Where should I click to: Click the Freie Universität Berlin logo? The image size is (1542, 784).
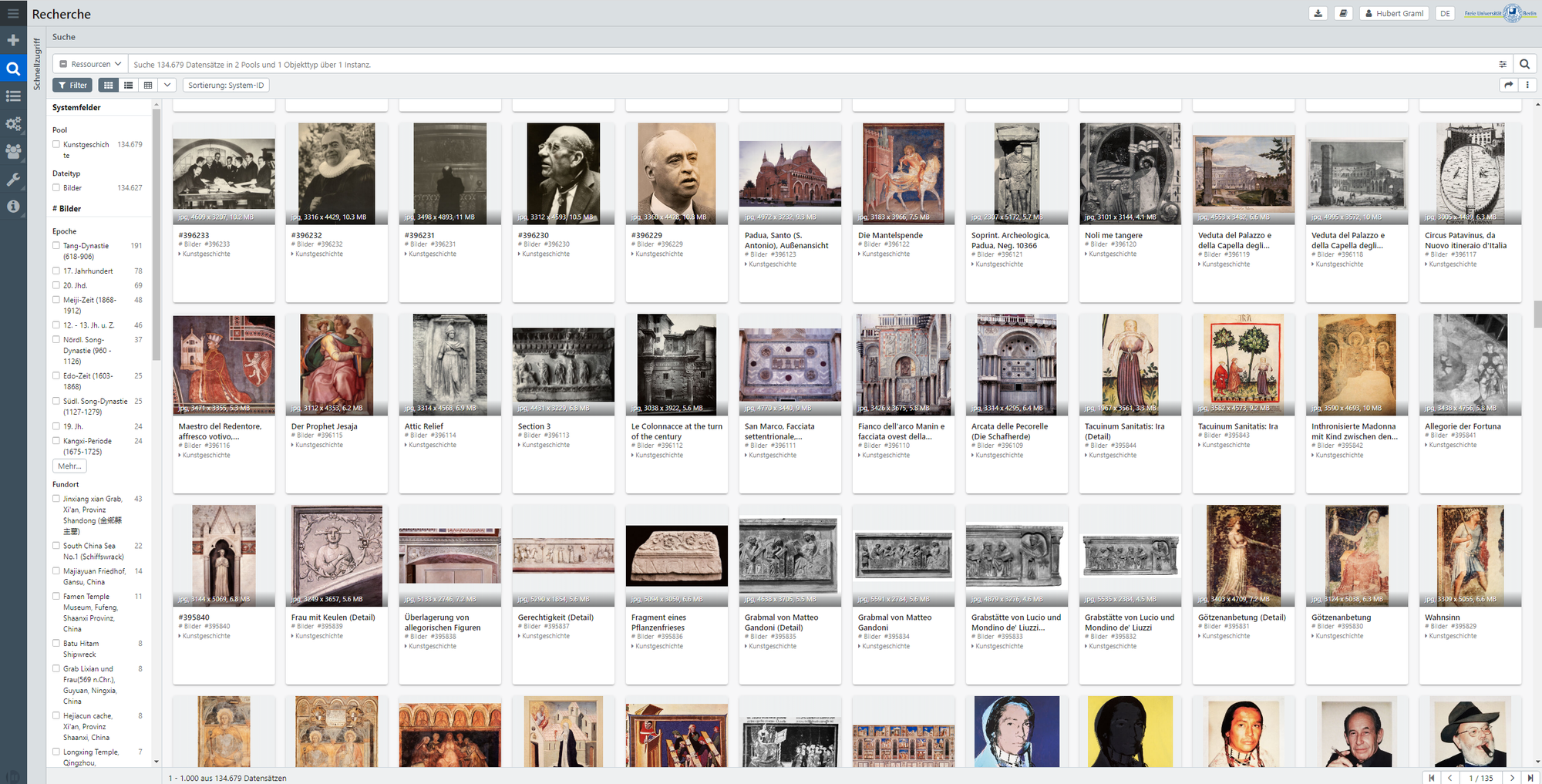(x=1500, y=13)
